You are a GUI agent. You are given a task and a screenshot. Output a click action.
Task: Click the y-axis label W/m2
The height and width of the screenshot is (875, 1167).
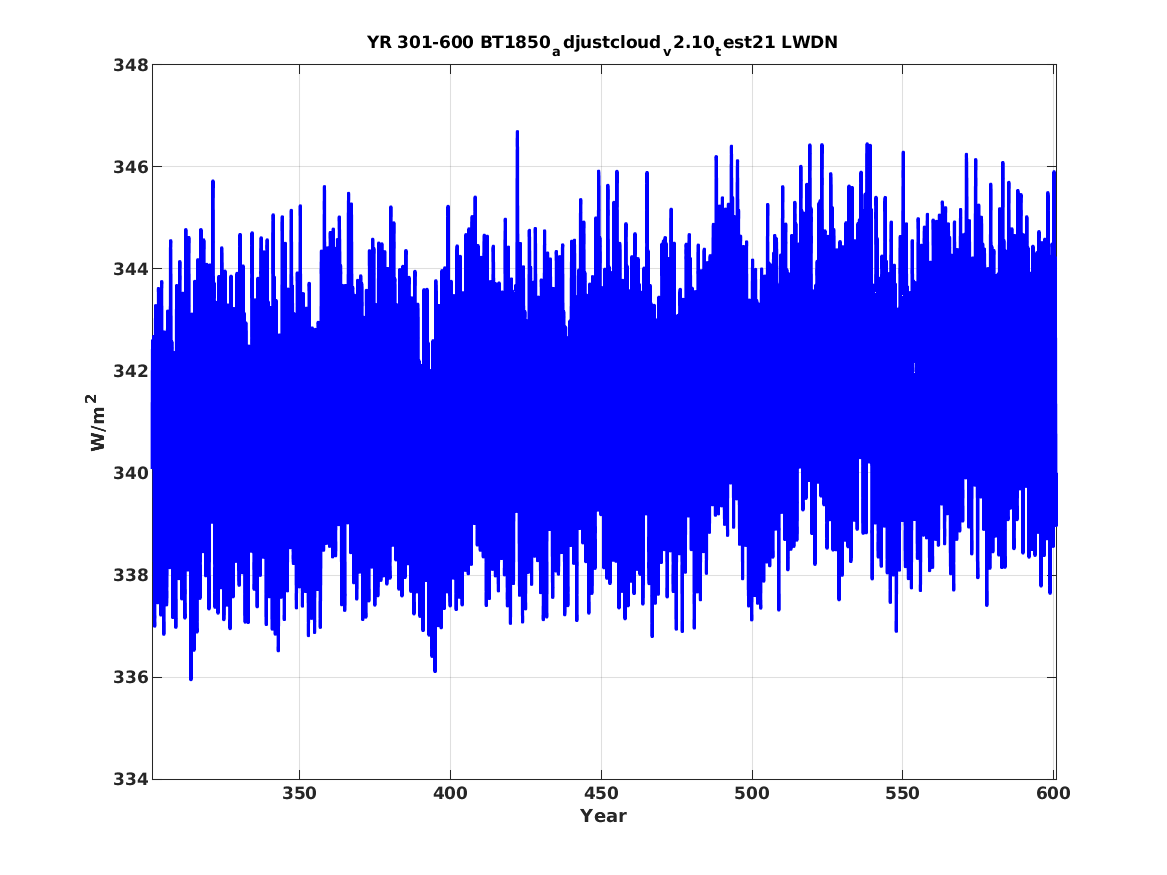(97, 422)
